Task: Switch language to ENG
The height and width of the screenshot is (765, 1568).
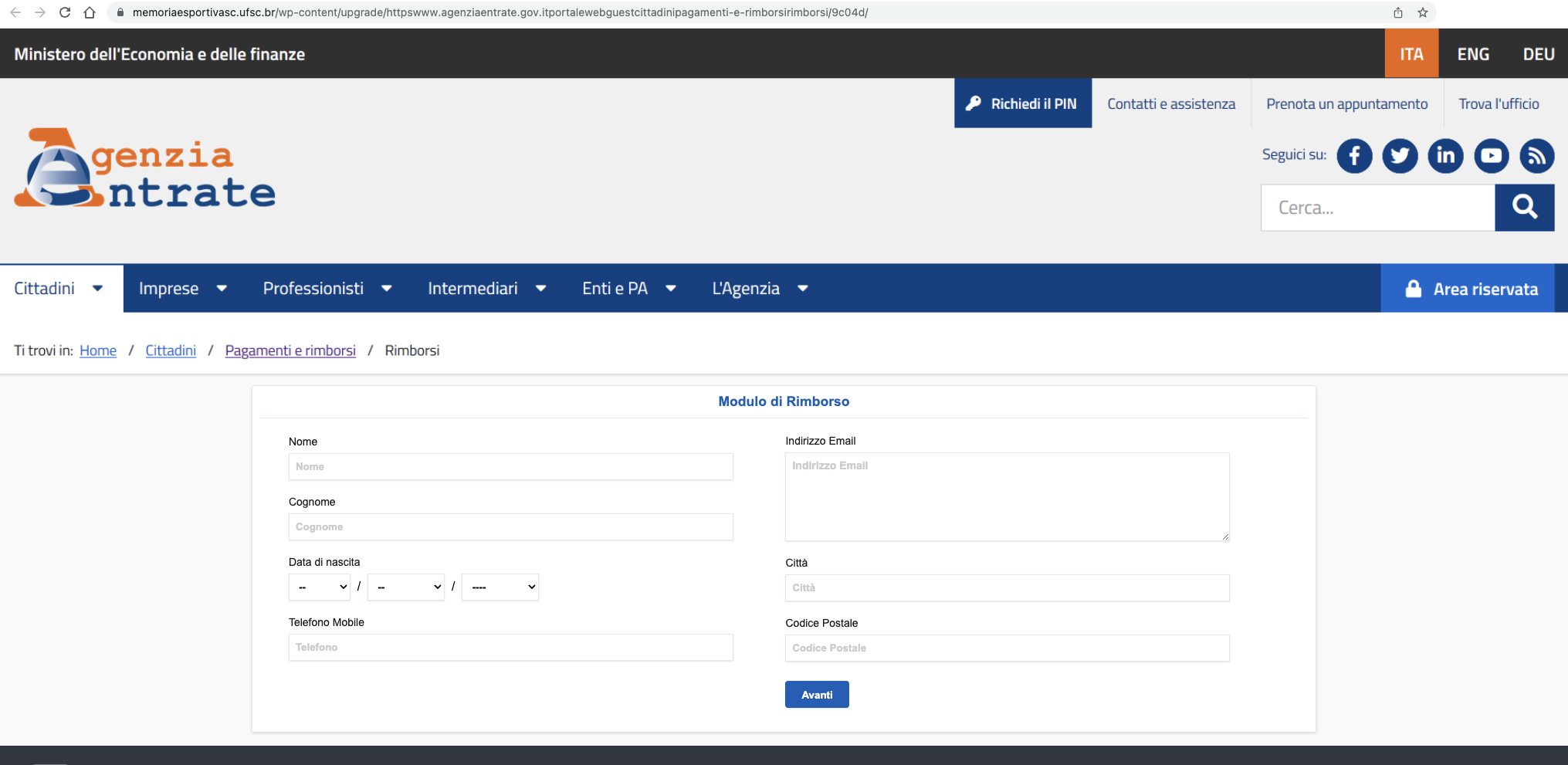Action: 1473,54
